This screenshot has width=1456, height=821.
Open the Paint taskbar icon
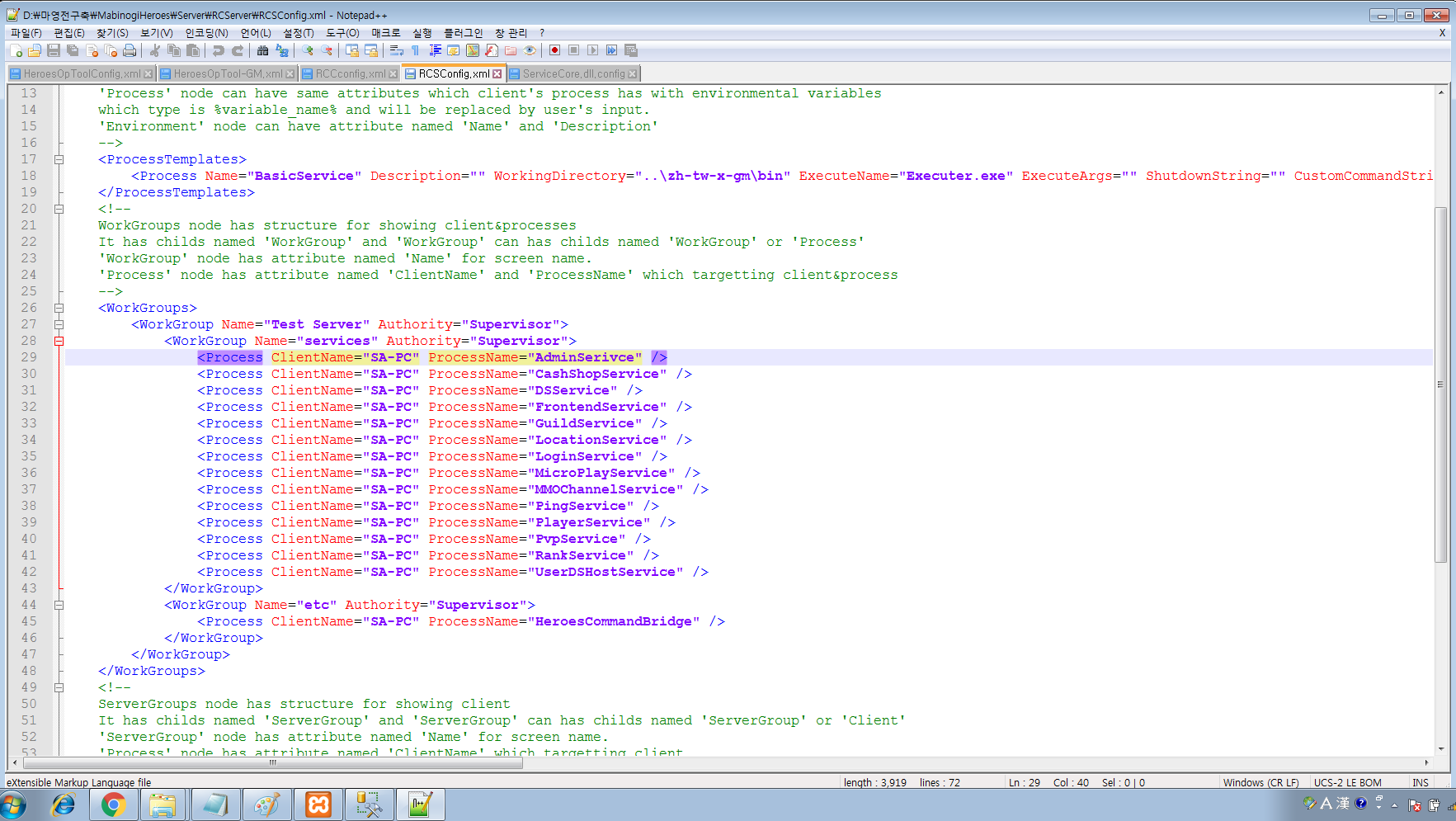point(266,804)
